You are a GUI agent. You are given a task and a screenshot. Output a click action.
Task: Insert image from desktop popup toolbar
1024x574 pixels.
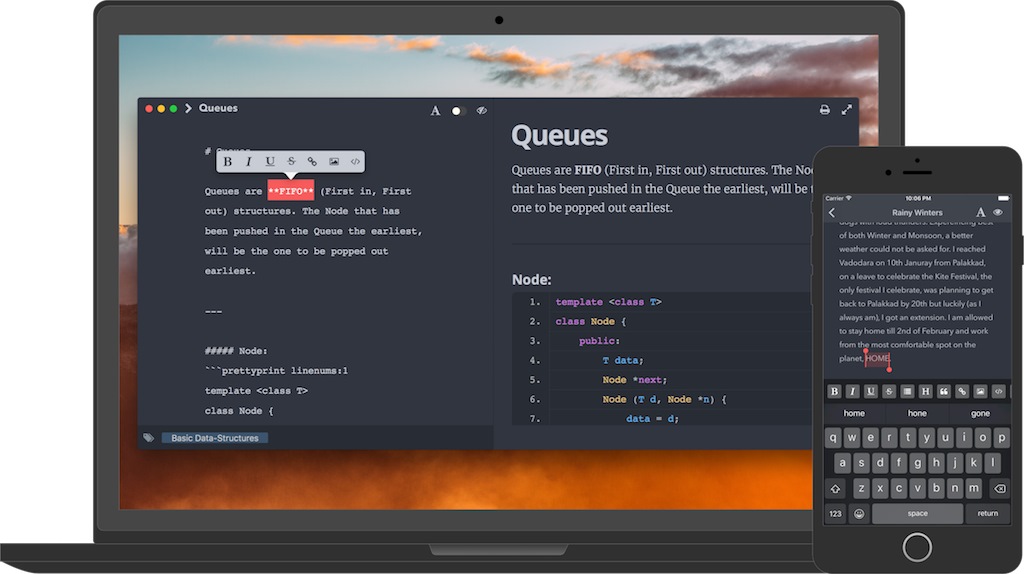coord(334,161)
